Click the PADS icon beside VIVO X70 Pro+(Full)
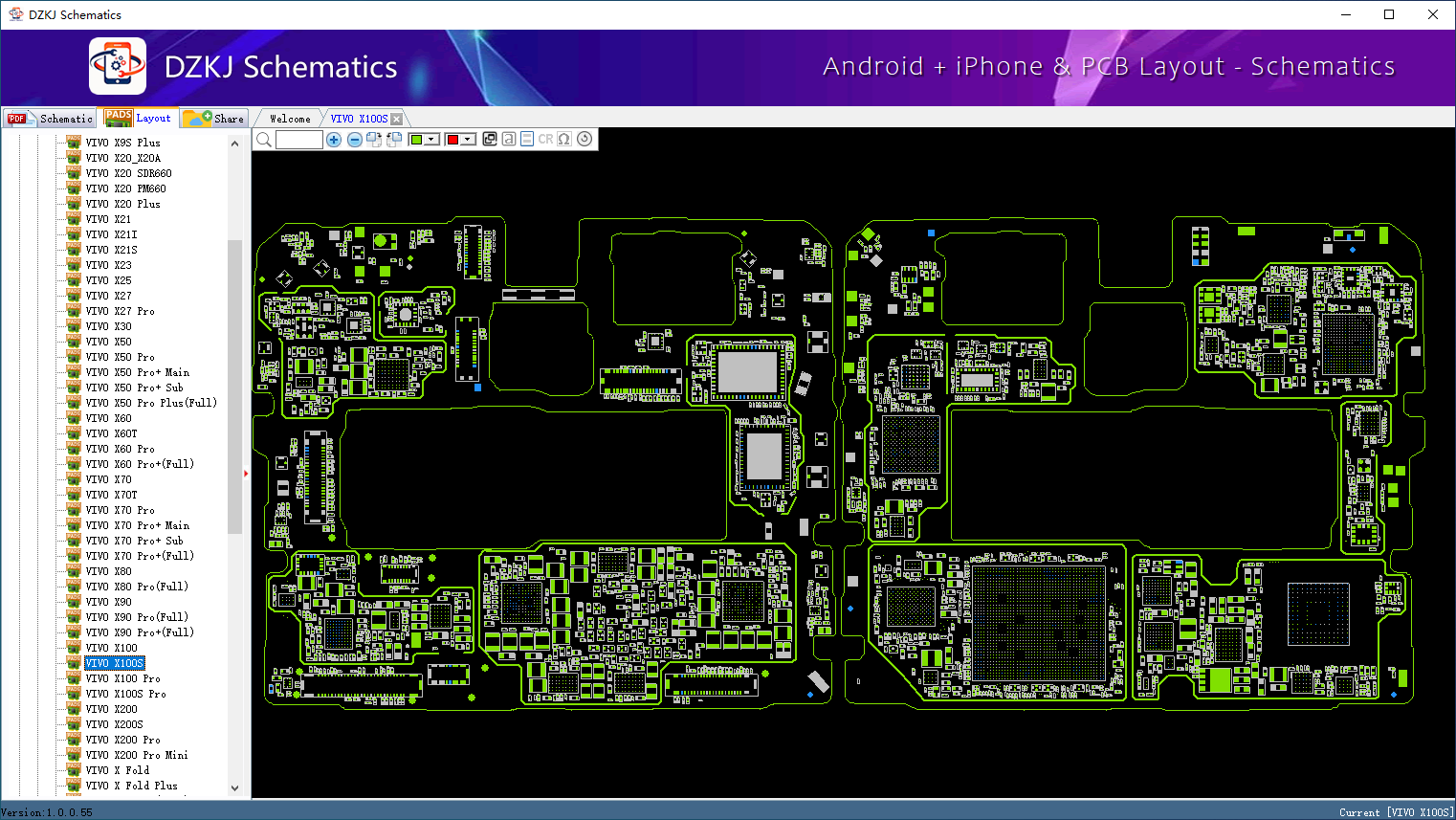Viewport: 1456px width, 820px height. click(74, 556)
